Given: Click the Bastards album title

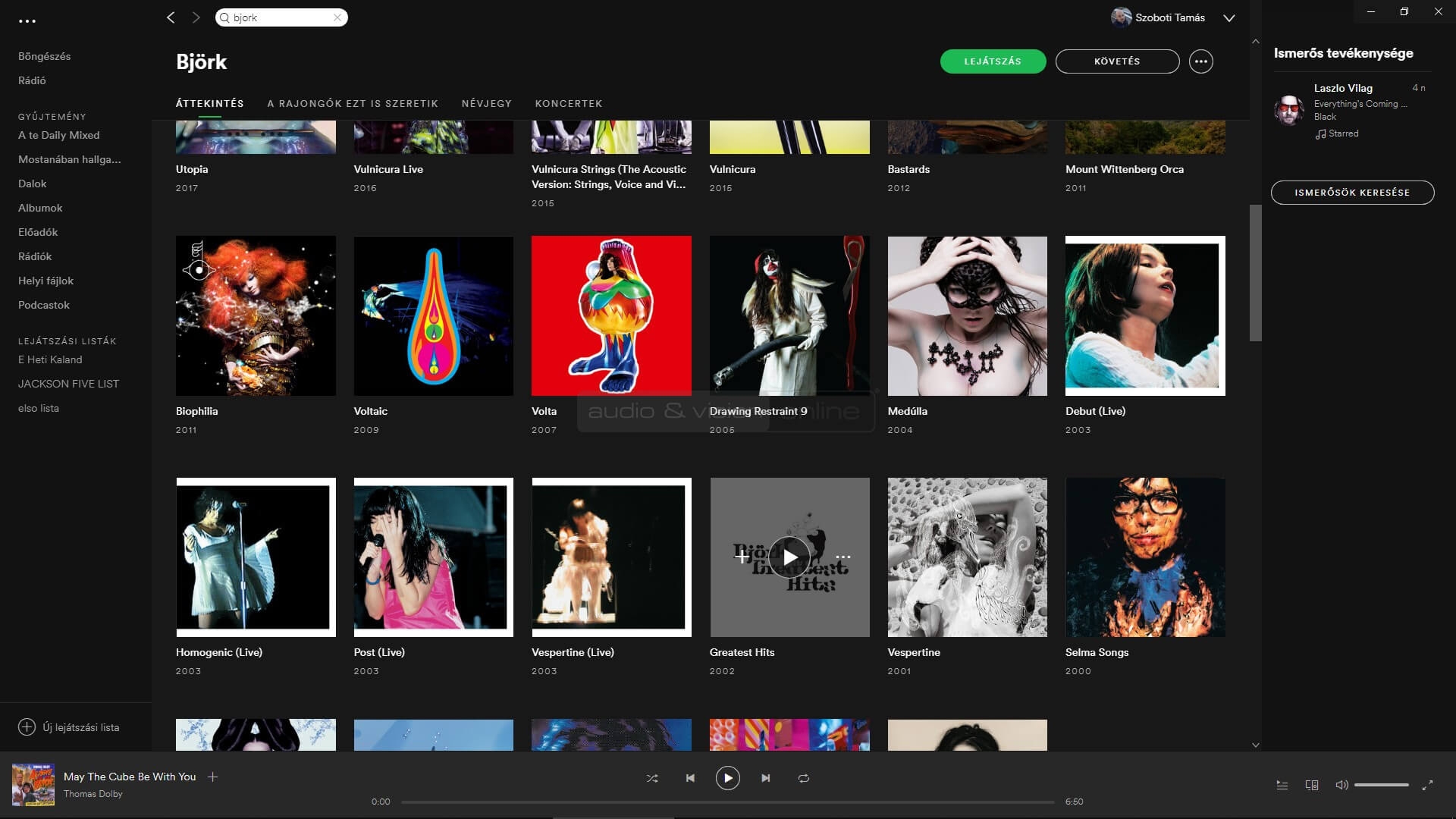Looking at the screenshot, I should tap(908, 169).
